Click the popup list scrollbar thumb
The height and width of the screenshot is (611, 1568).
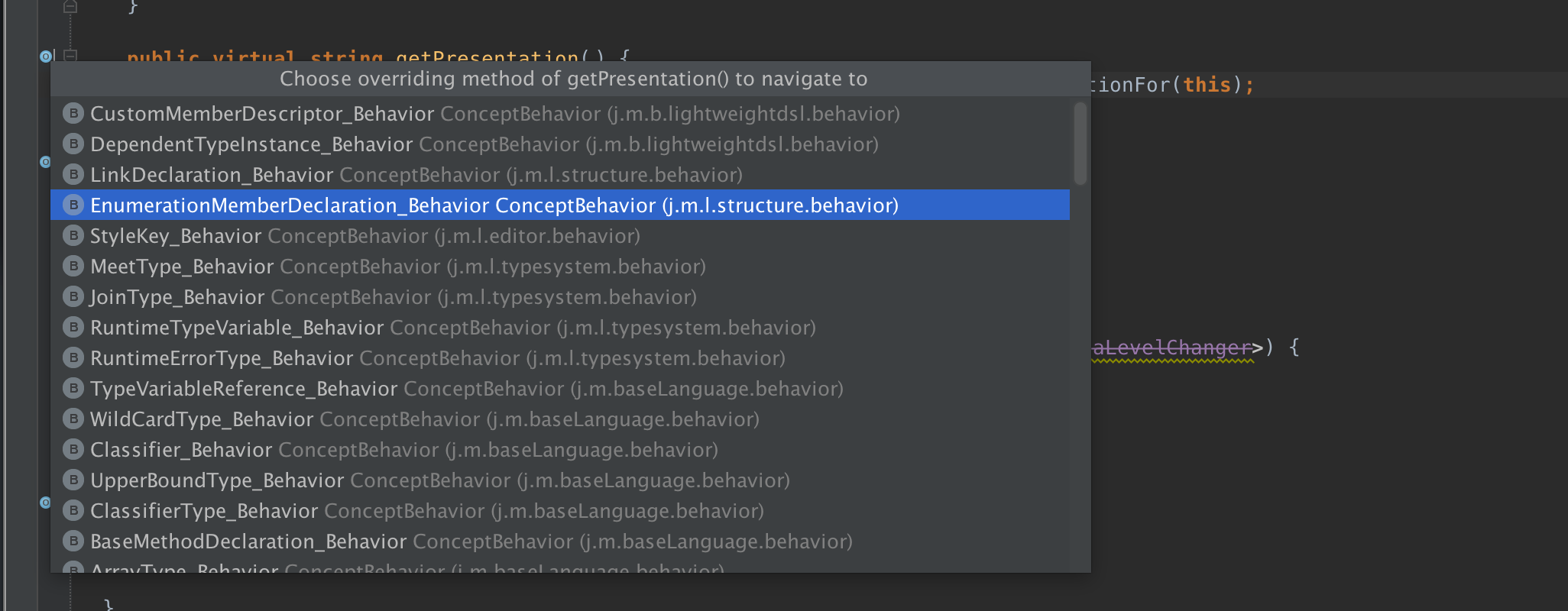point(1080,144)
